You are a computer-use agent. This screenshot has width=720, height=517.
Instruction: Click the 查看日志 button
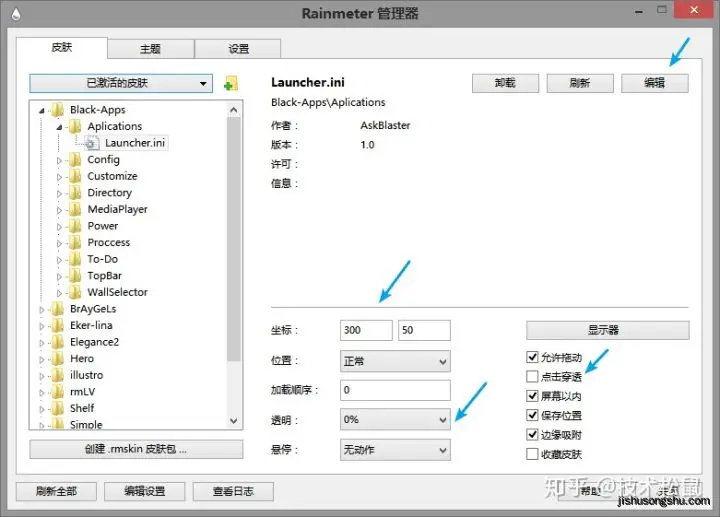[x=233, y=491]
